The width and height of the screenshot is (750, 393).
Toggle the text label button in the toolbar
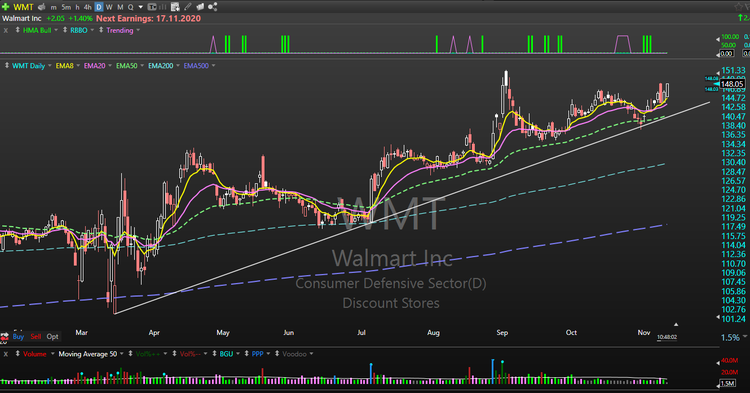click(x=152, y=7)
